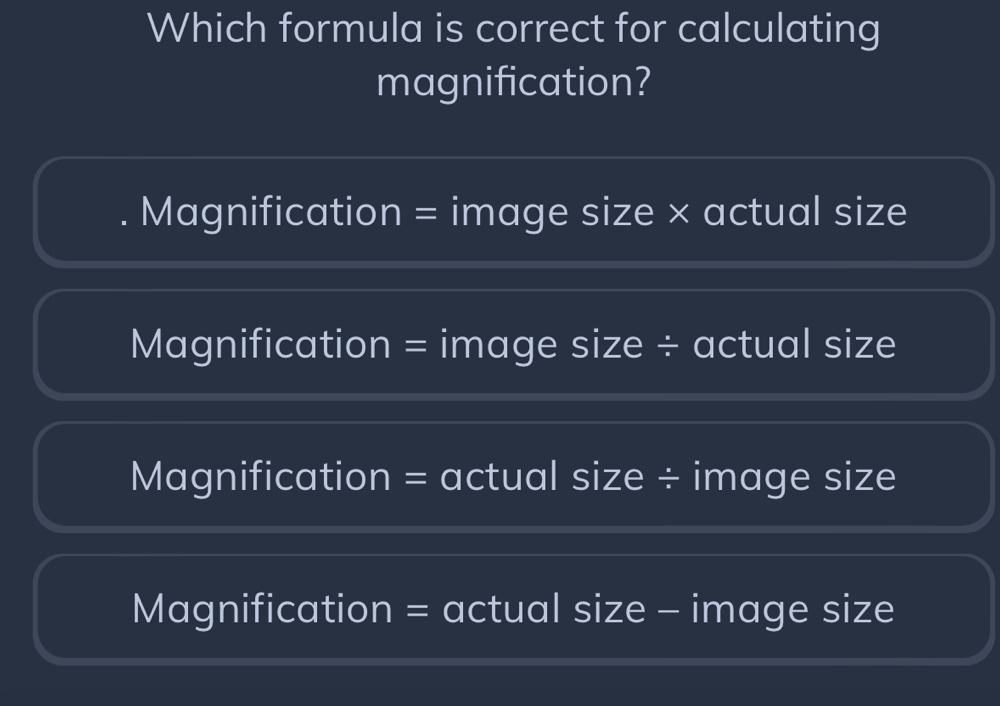Image resolution: width=1000 pixels, height=706 pixels.
Task: Click the question title text
Action: click(512, 55)
